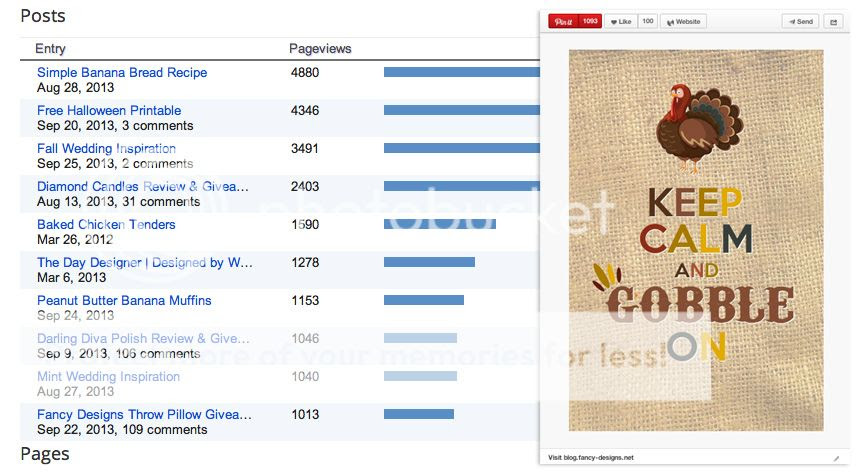Click the 'Aug 28, 2013' date text
862x474 pixels.
point(75,88)
